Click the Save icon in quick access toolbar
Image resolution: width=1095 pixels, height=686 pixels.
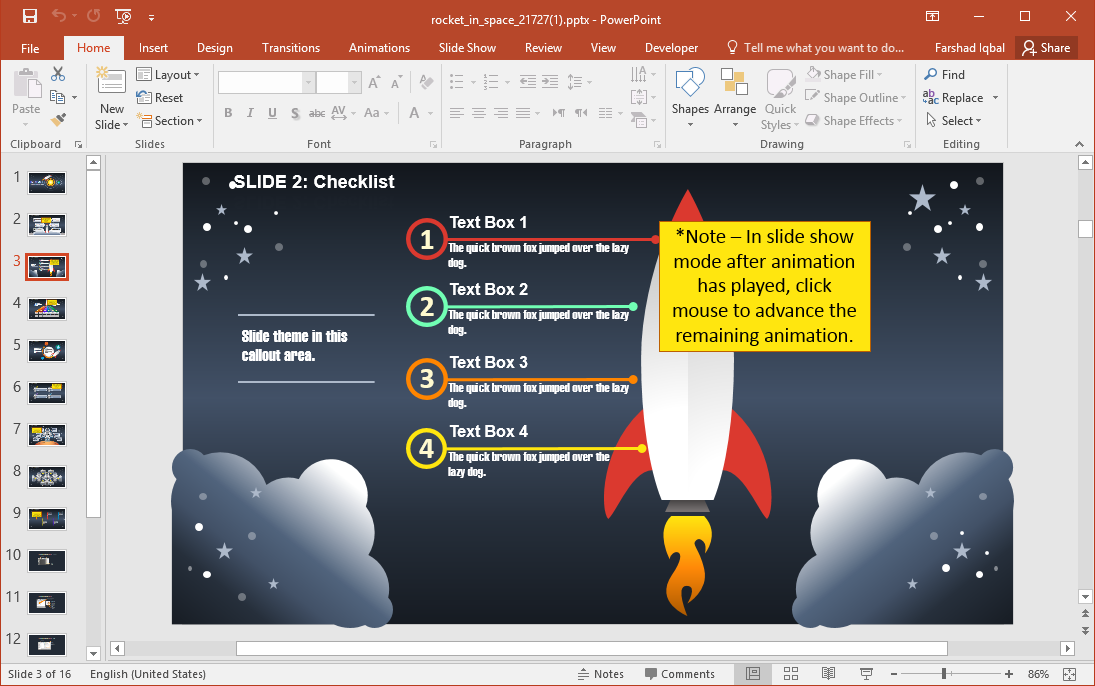coord(30,16)
